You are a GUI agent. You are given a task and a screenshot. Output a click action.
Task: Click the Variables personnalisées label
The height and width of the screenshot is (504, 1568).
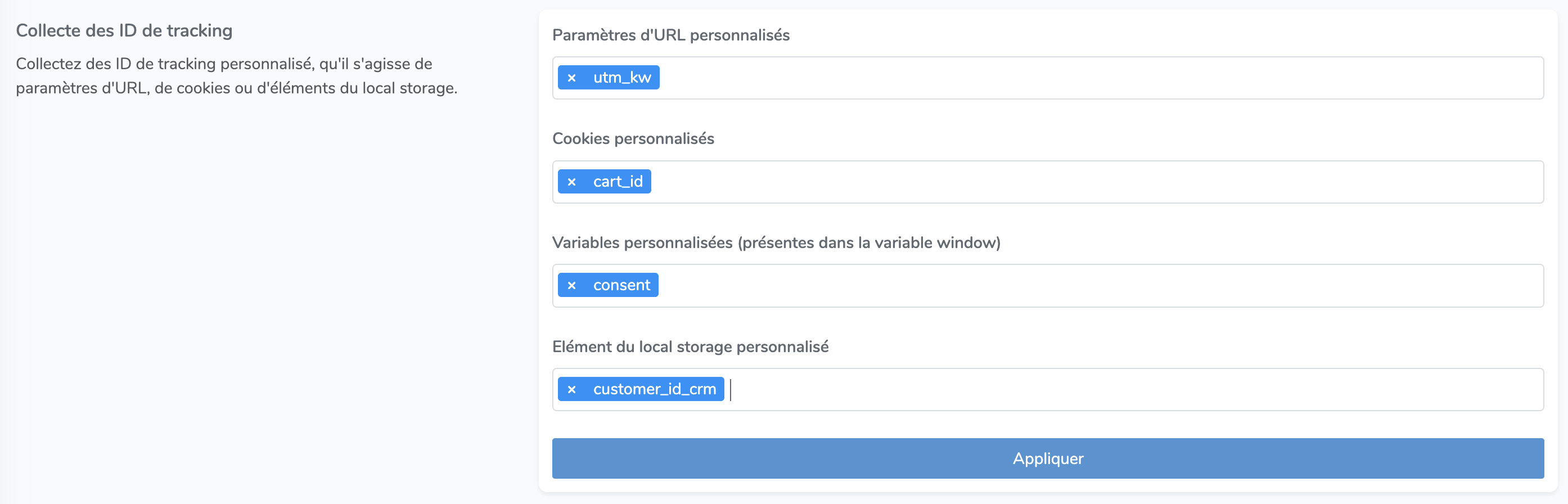tap(776, 243)
